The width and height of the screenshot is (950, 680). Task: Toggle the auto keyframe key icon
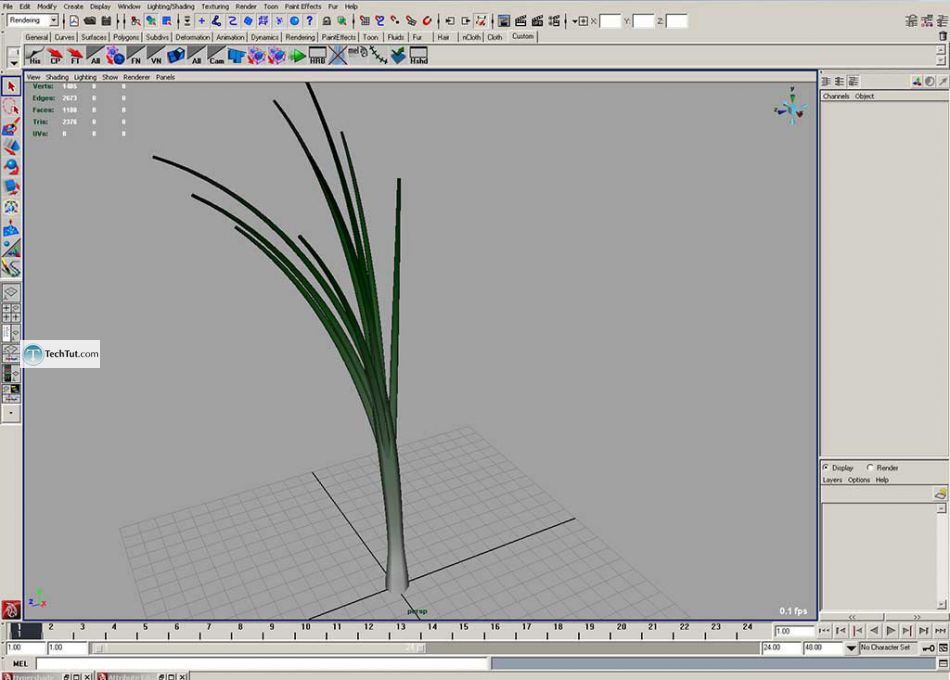[929, 648]
